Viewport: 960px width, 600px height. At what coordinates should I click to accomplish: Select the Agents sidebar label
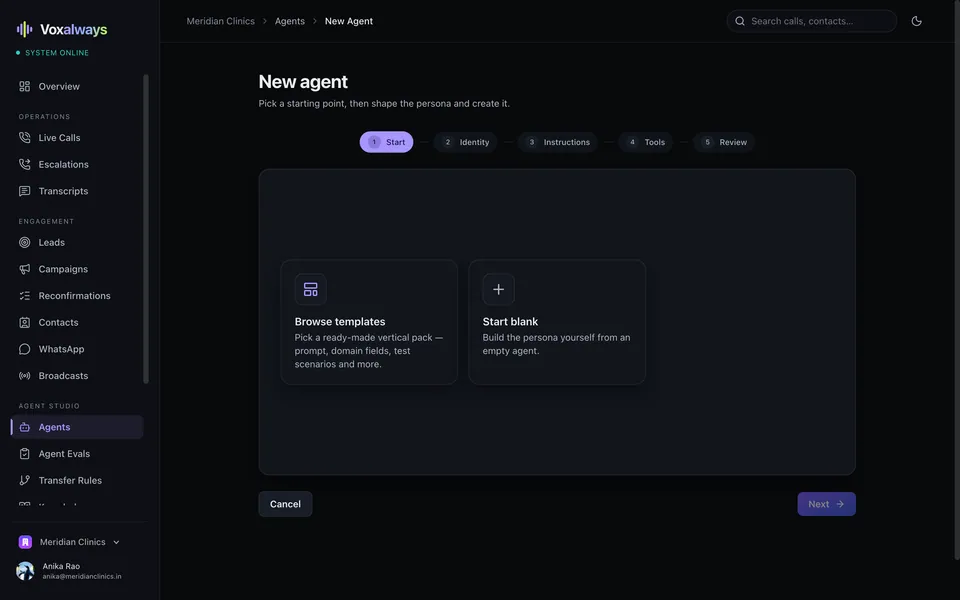[54, 427]
